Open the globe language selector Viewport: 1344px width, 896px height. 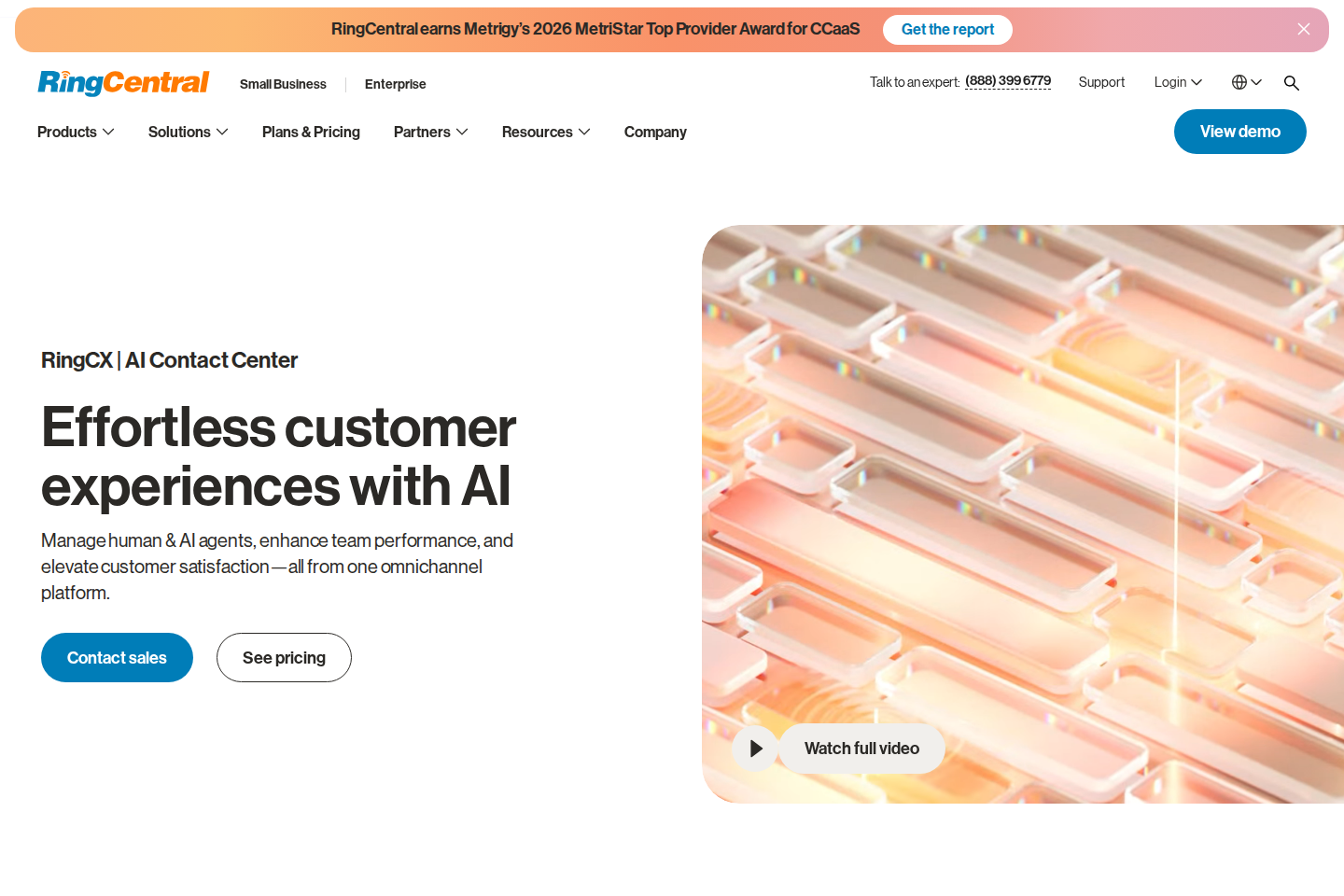(1247, 82)
